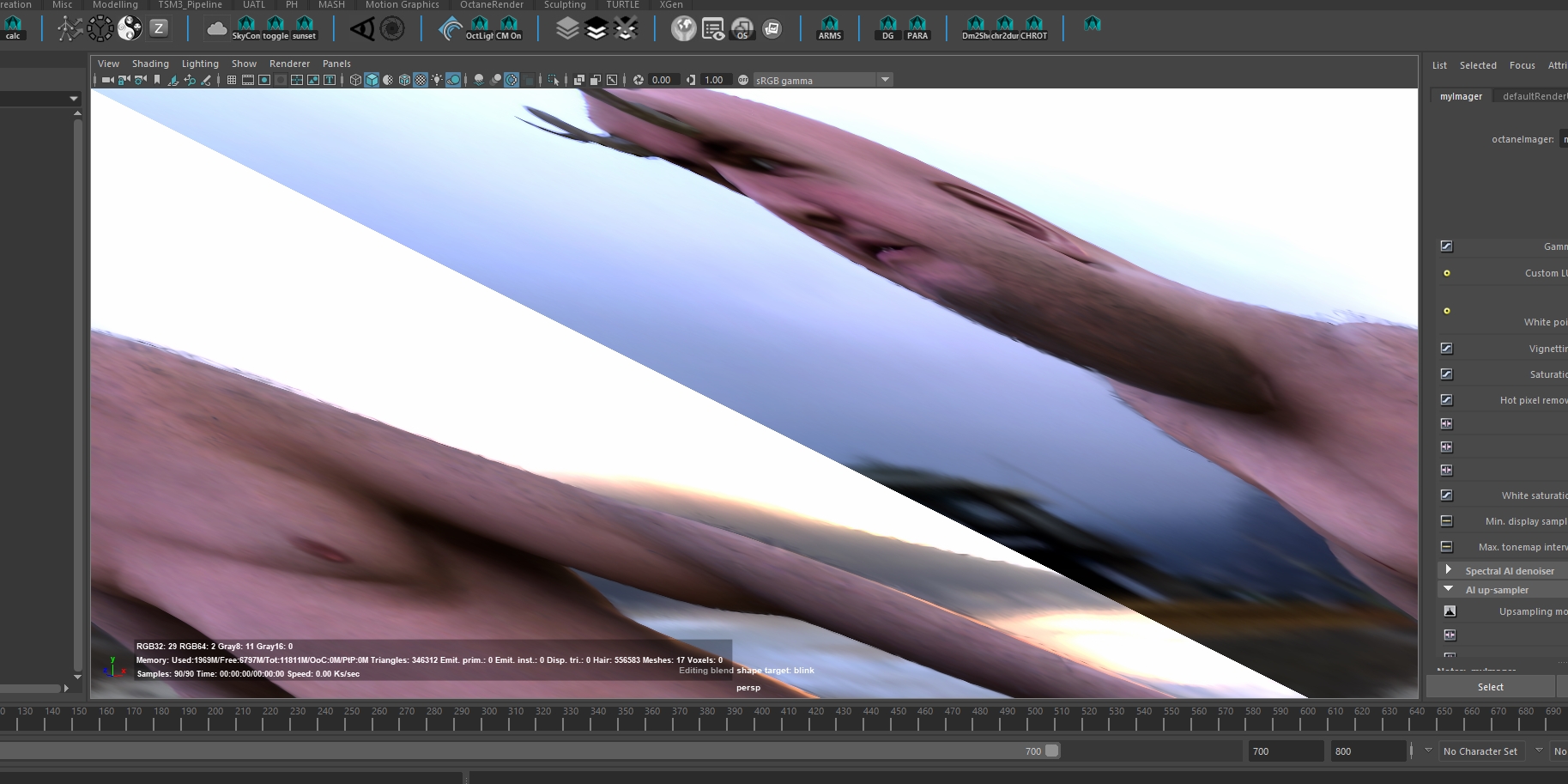Run the SkyCon shelf script

(246, 28)
